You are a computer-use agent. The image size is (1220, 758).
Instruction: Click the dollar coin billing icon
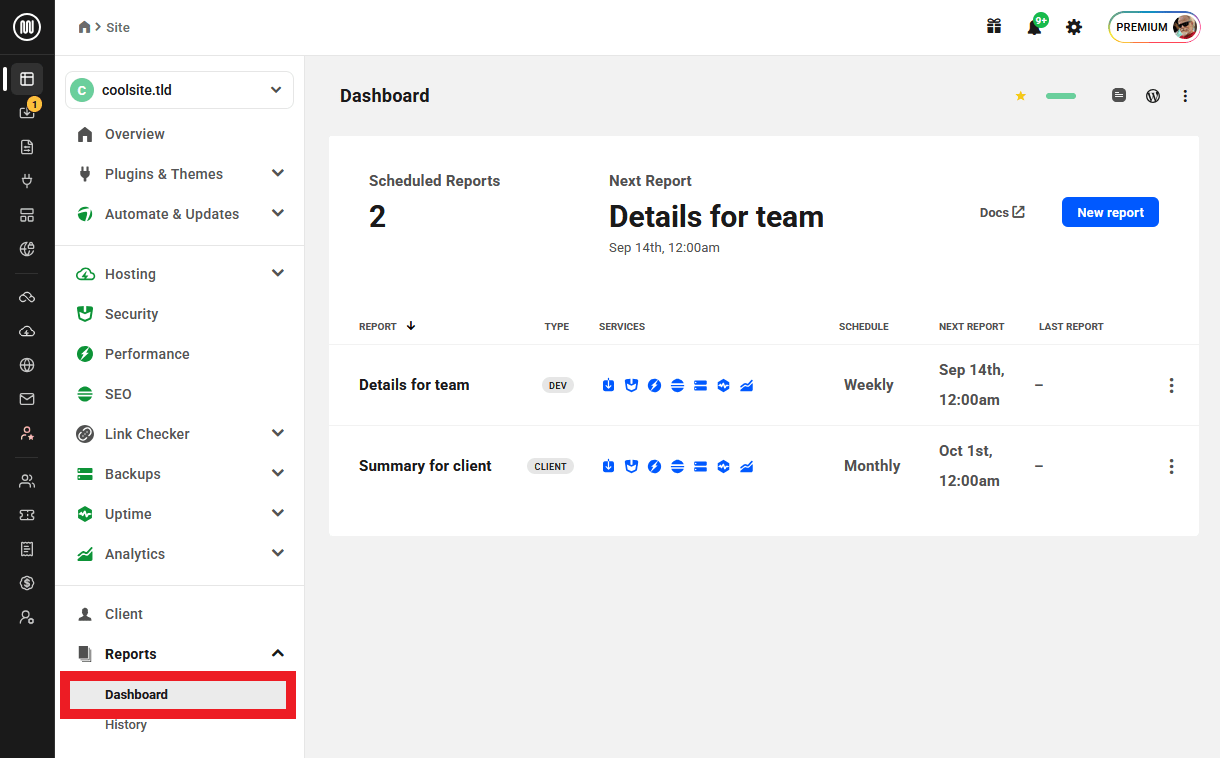click(27, 583)
